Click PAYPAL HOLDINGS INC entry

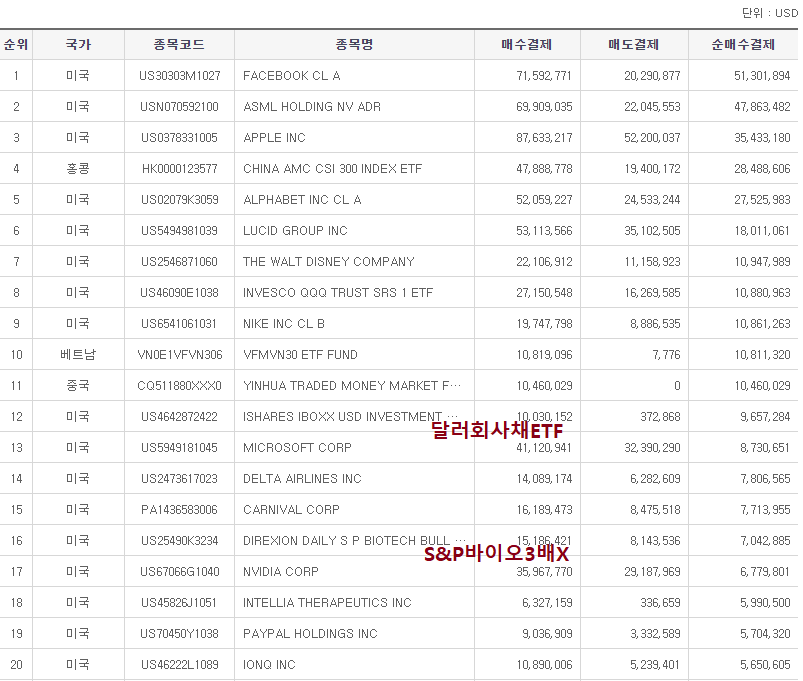(310, 633)
